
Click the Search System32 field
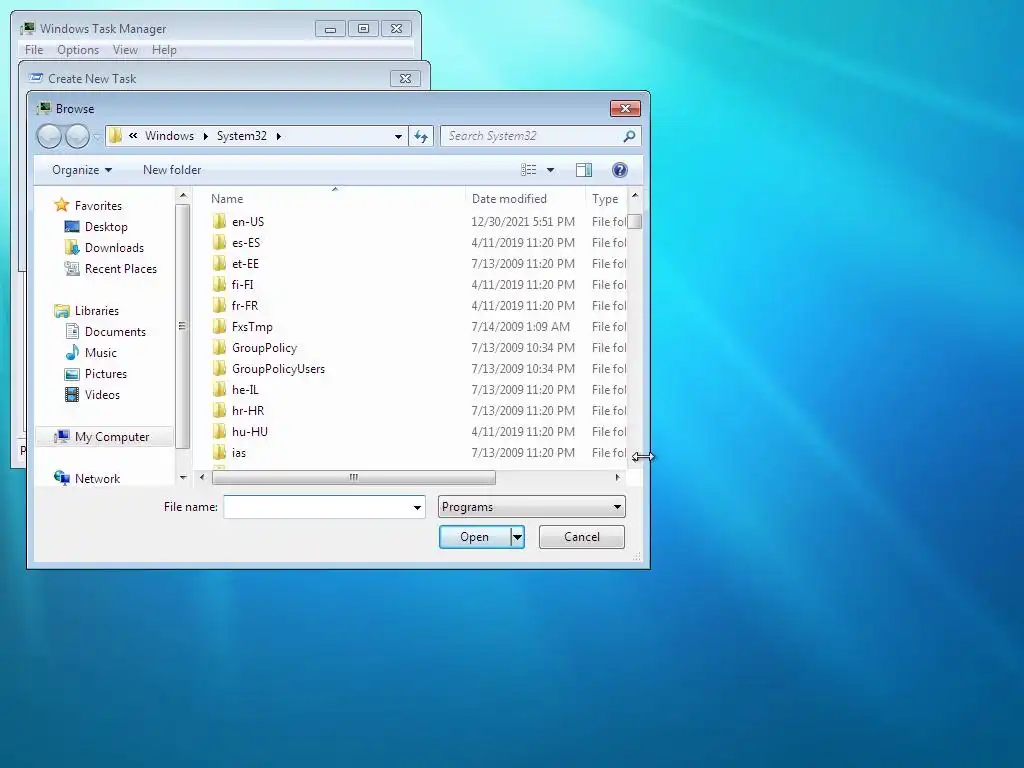(x=532, y=136)
